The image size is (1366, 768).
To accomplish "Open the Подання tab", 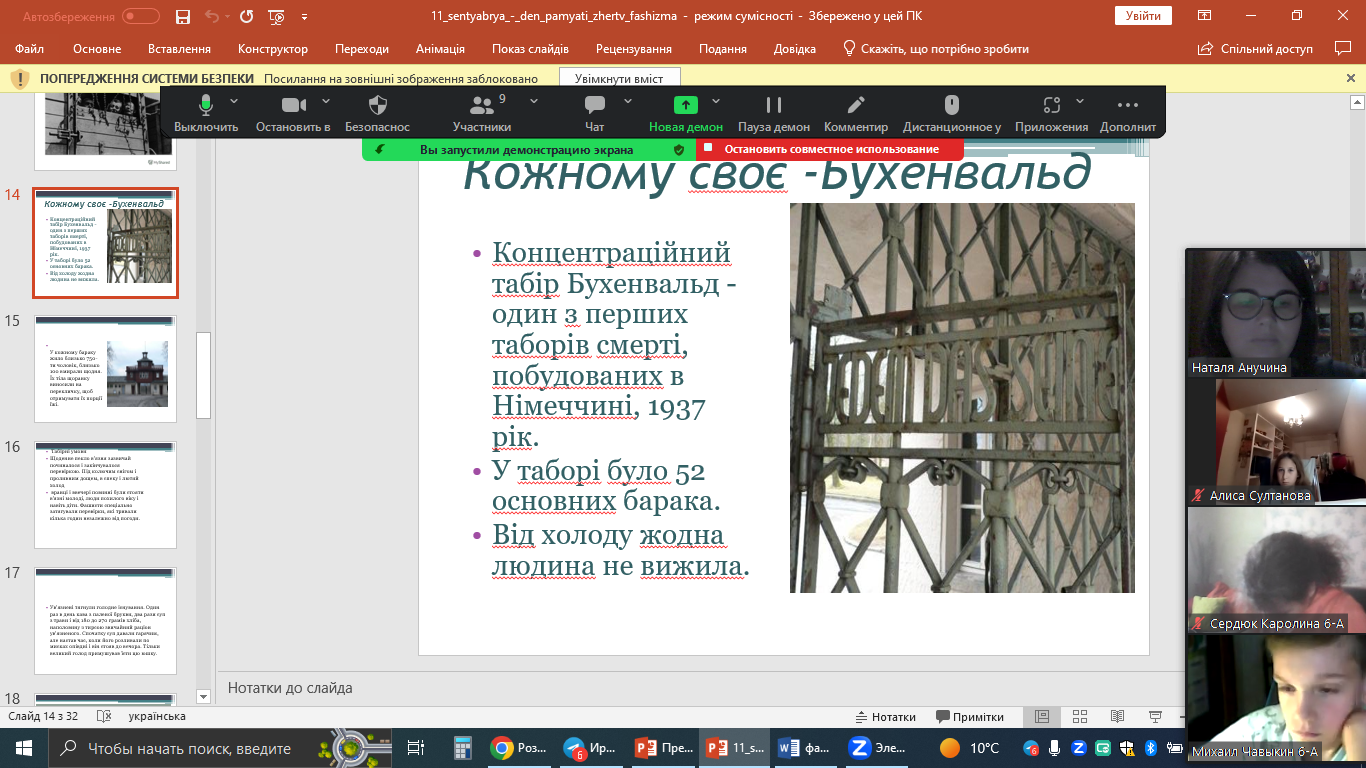I will [x=723, y=49].
